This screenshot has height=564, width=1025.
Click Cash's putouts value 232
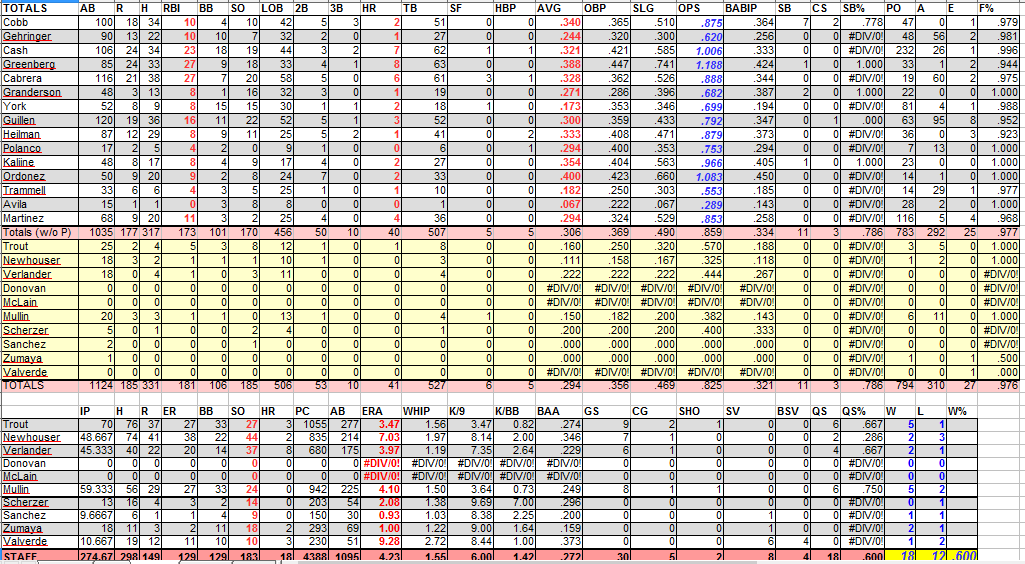[x=899, y=50]
